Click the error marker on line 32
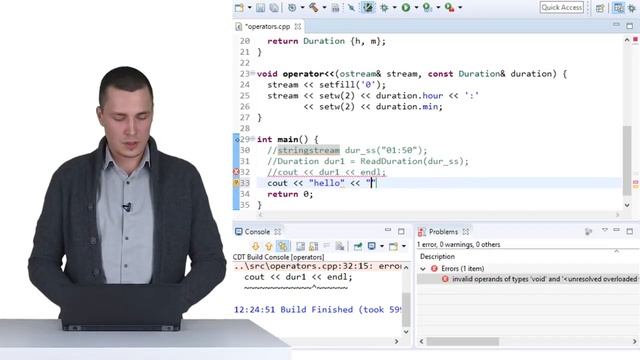 pyautogui.click(x=236, y=172)
